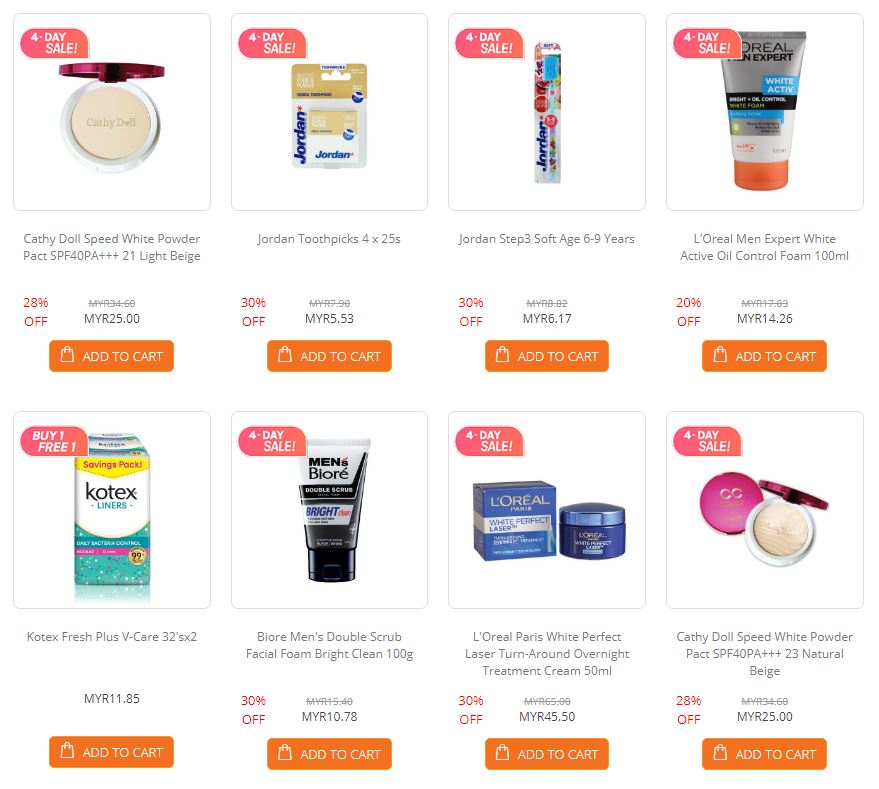Click the 4-Day Sale badge on Biore Men's scrub
This screenshot has height=789, width=879.
(272, 441)
